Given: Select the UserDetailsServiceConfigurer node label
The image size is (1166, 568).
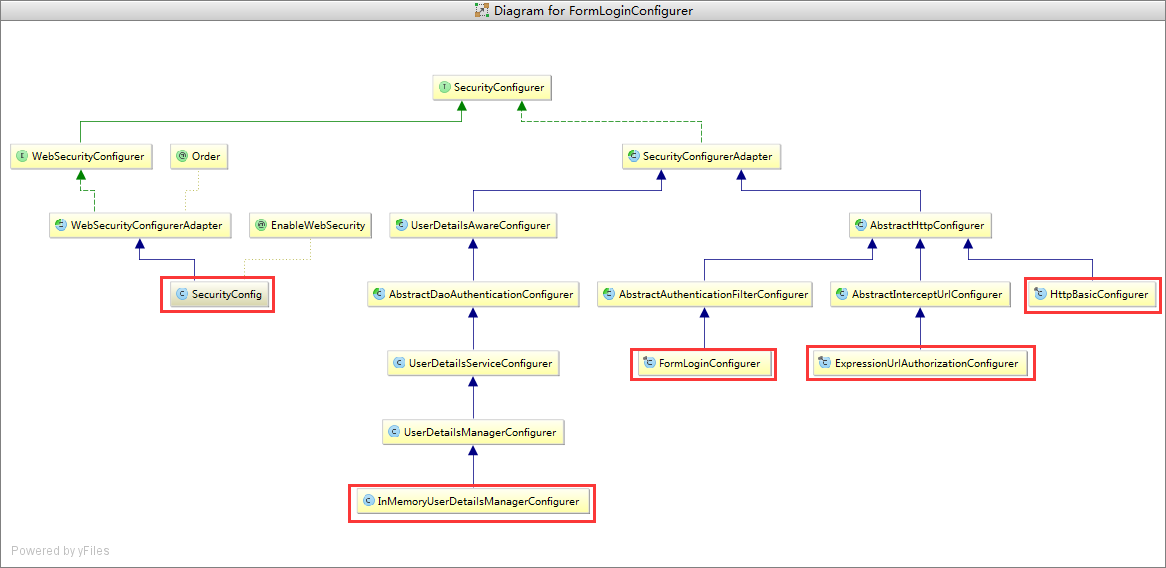Looking at the screenshot, I should click(x=480, y=364).
